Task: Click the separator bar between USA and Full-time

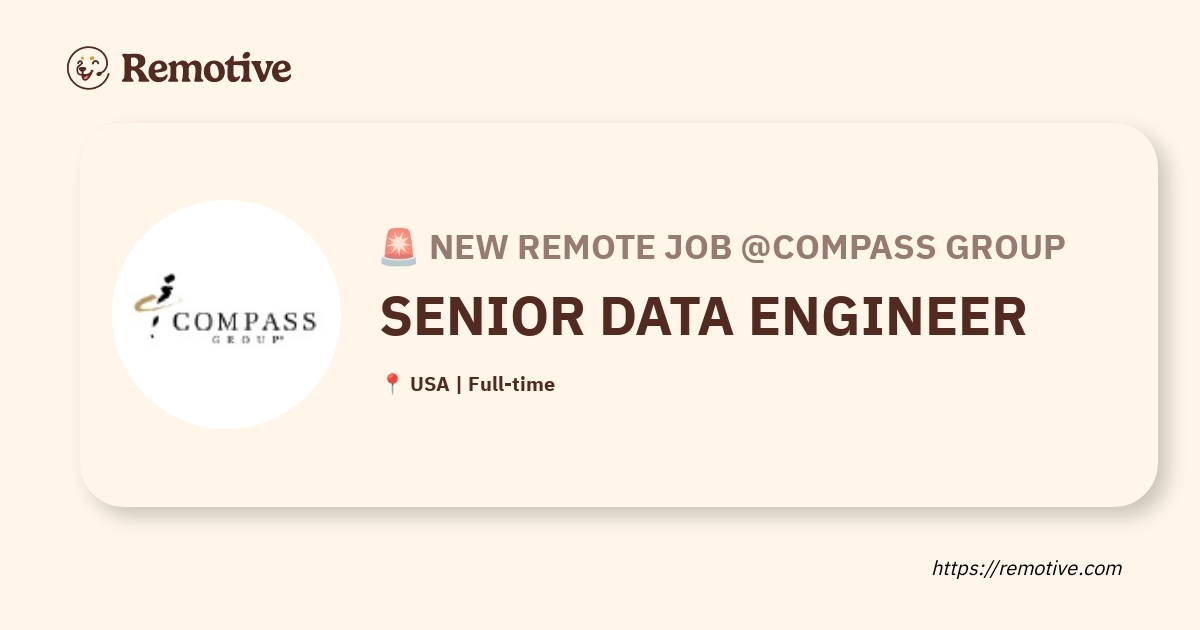Action: tap(458, 384)
